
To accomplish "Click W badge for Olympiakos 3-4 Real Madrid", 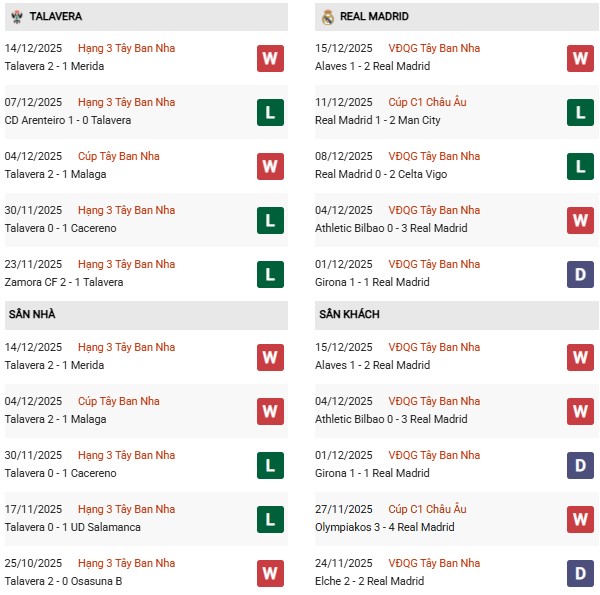I will click(580, 519).
